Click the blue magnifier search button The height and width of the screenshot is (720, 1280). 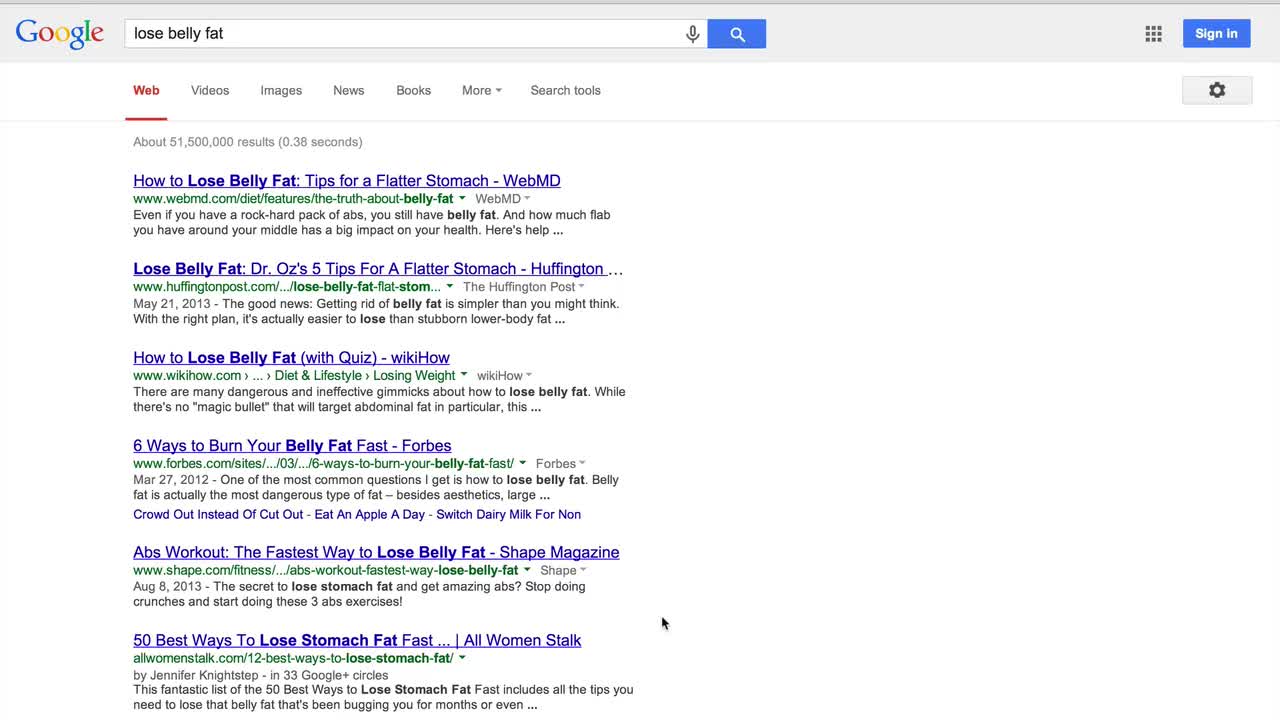tap(737, 34)
